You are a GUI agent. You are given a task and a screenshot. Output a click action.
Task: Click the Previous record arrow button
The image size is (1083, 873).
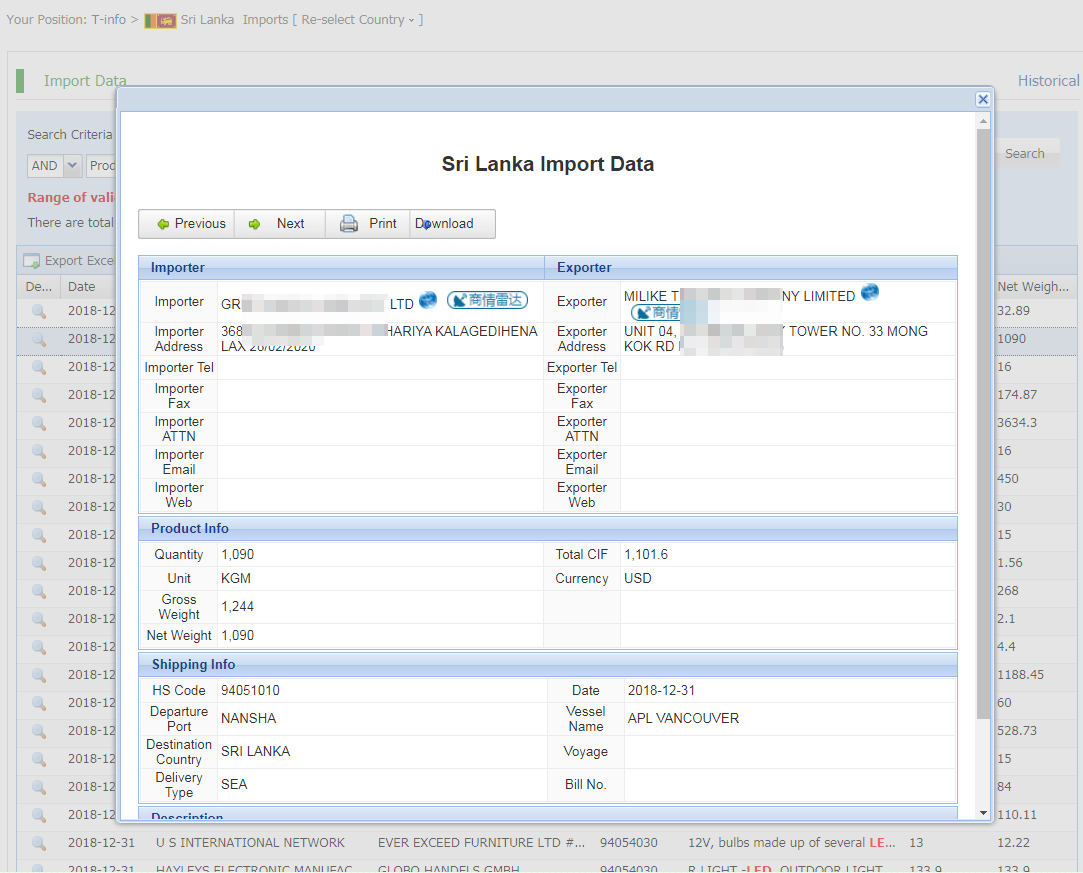[x=187, y=224]
